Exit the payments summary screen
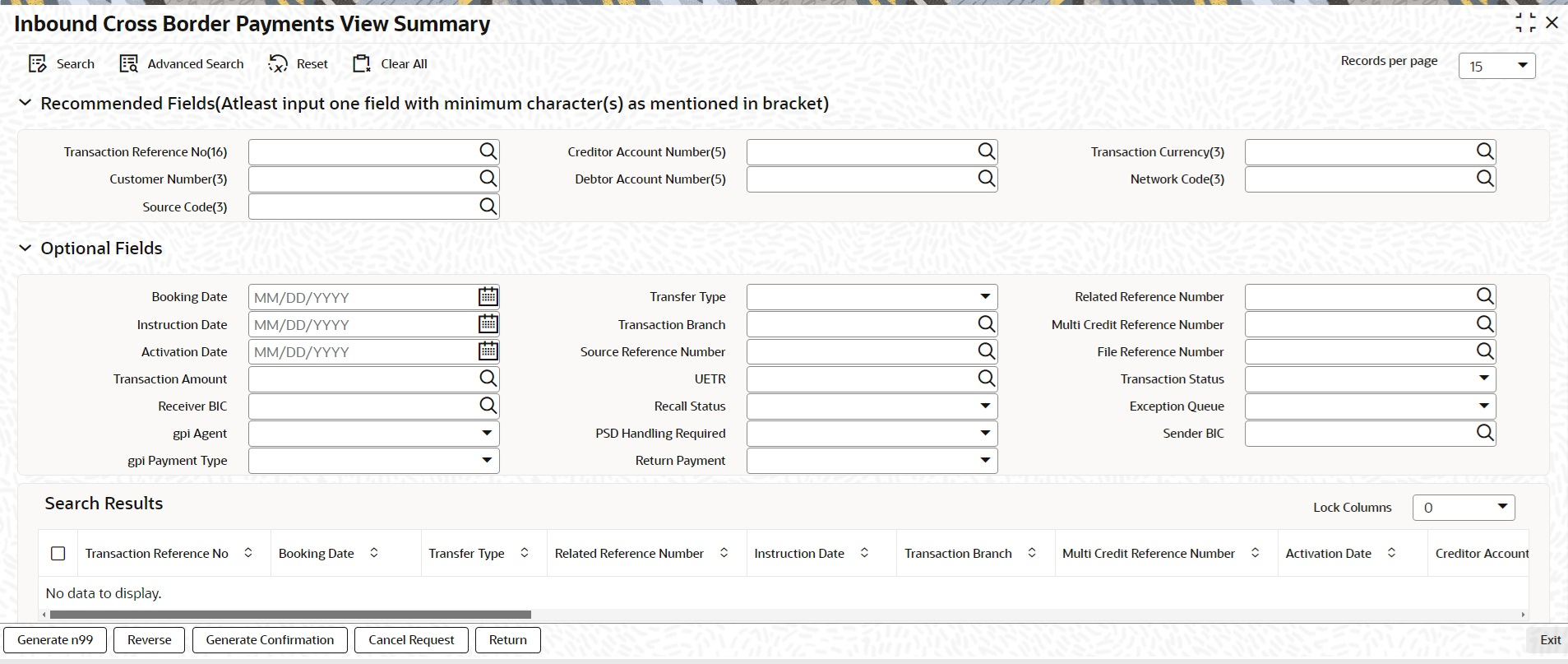The image size is (1568, 664). click(1550, 640)
